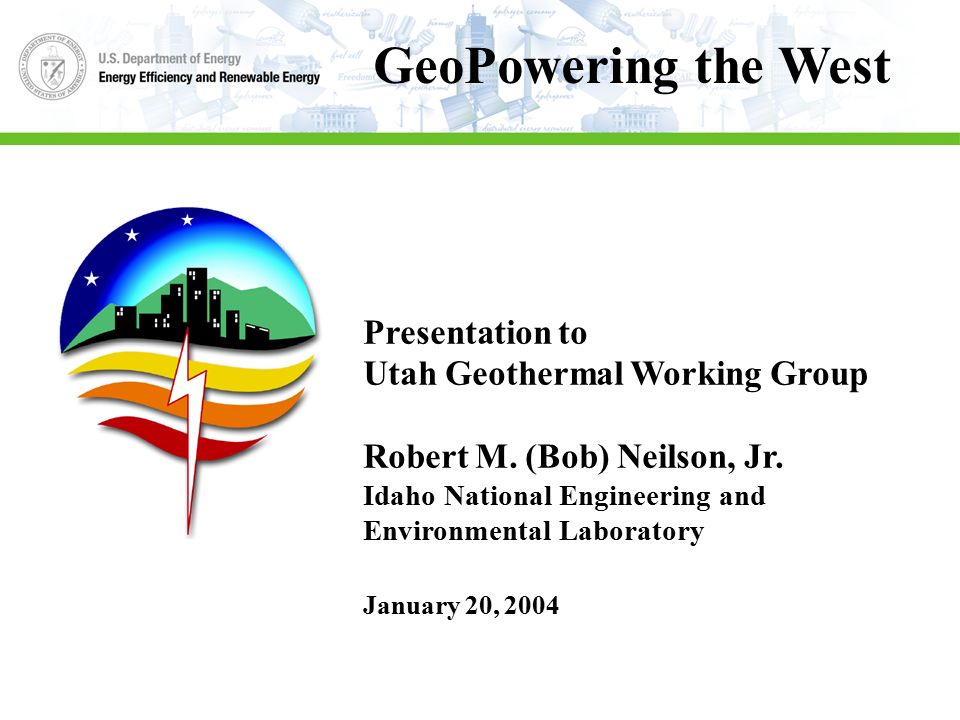Click 'Idaho National Engineering and' line
The height and width of the screenshot is (720, 960).
pos(564,496)
